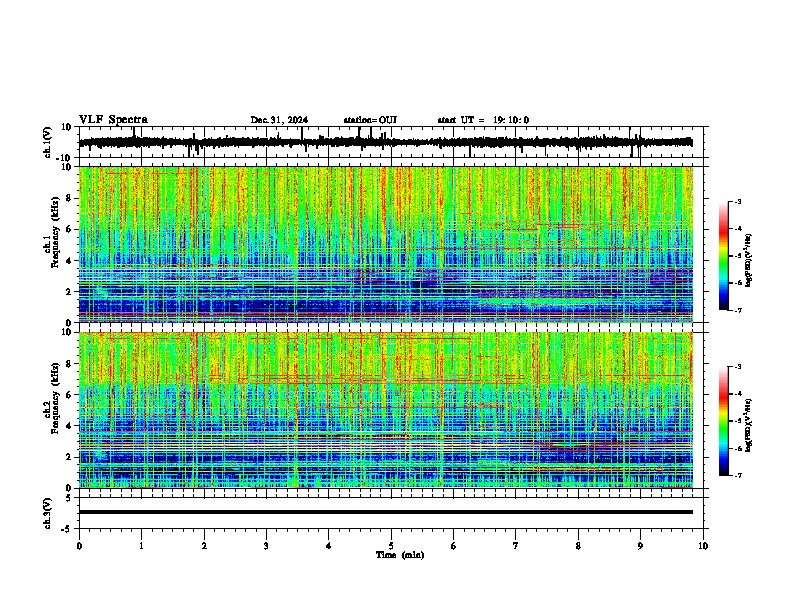Click time axis tick label "5"
Screen dimensions: 792x612
(x=391, y=546)
